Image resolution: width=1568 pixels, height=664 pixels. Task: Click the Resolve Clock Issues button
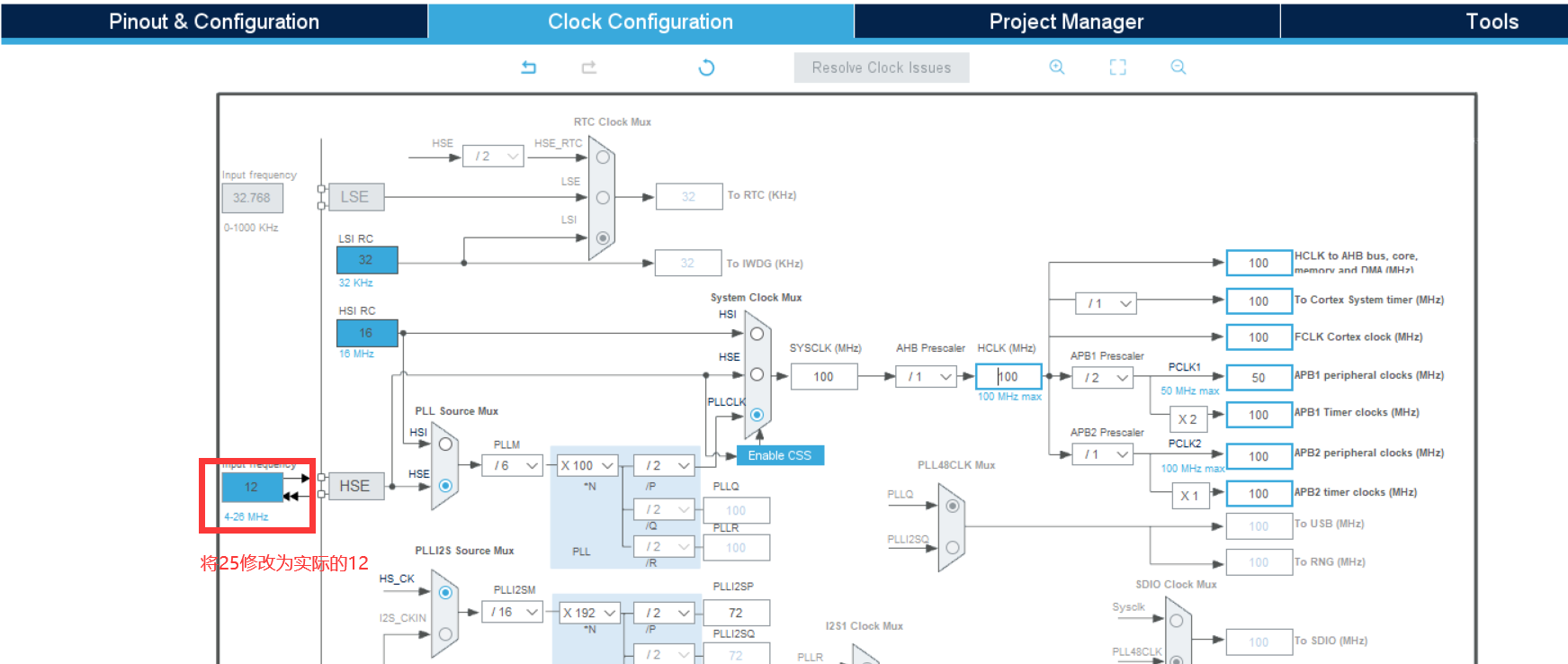click(x=881, y=67)
